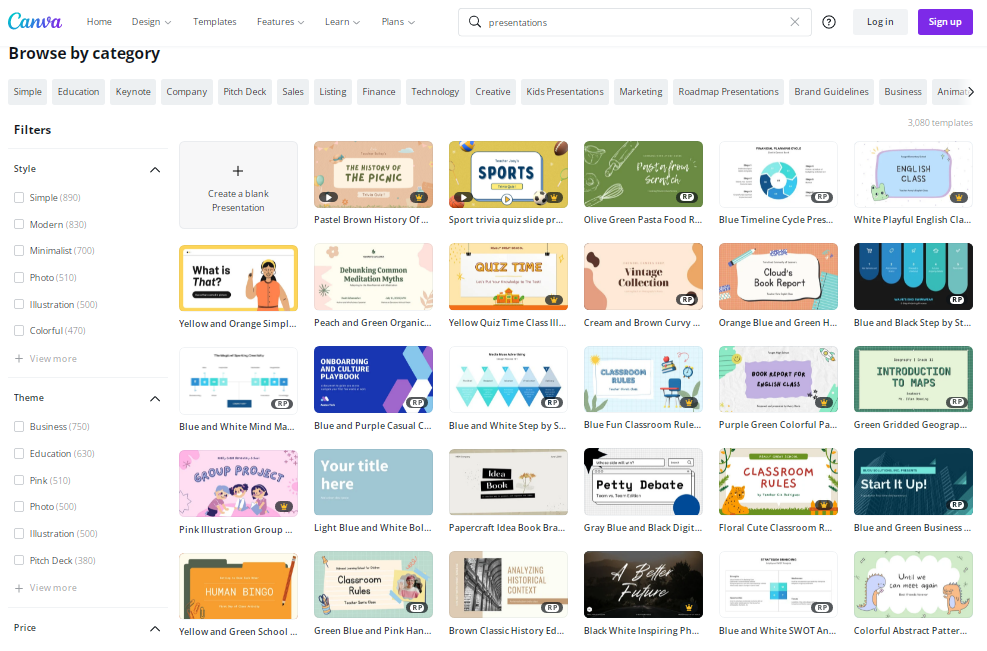This screenshot has width=987, height=651.
Task: Clear the presentations search using the X icon
Action: 795,20
